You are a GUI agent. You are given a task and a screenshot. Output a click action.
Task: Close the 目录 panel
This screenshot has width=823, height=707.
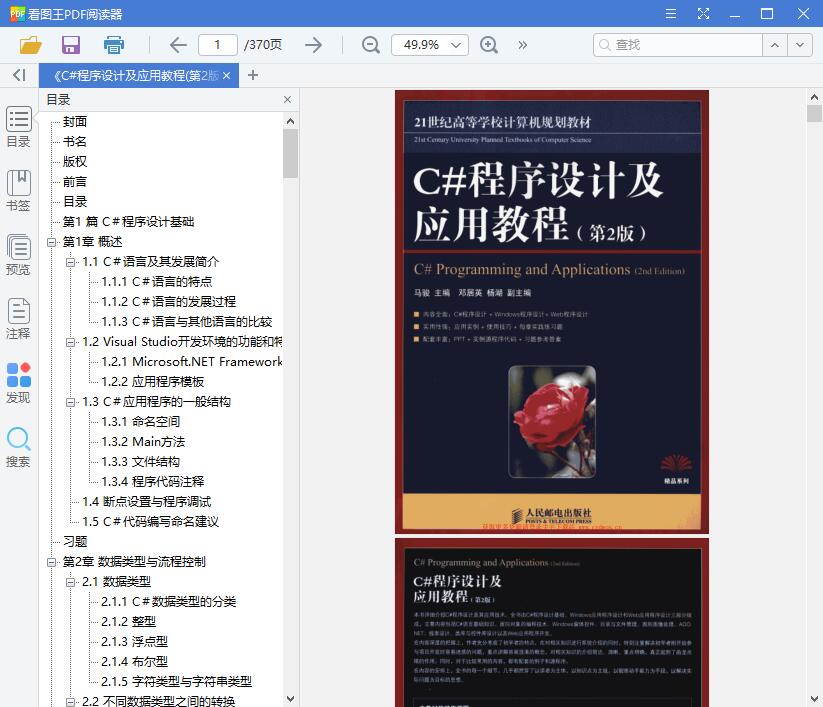pos(287,100)
